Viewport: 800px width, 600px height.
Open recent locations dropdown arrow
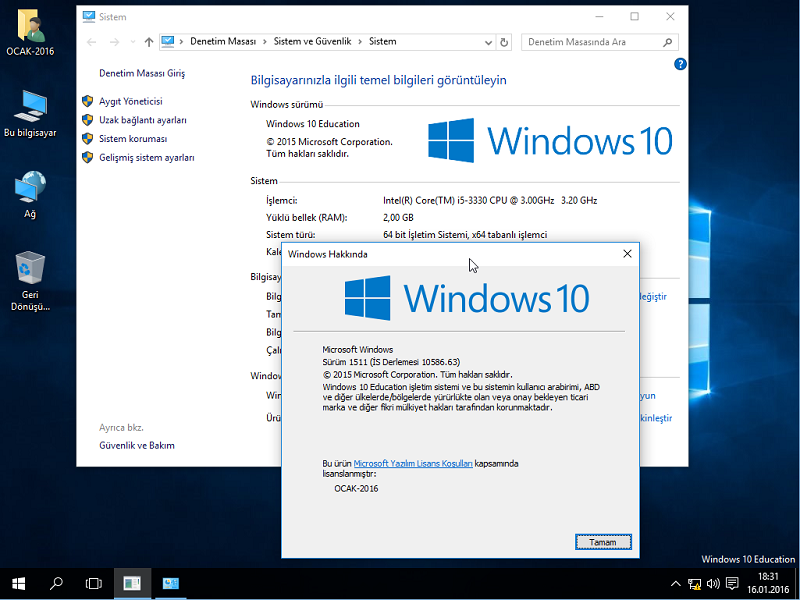click(133, 42)
